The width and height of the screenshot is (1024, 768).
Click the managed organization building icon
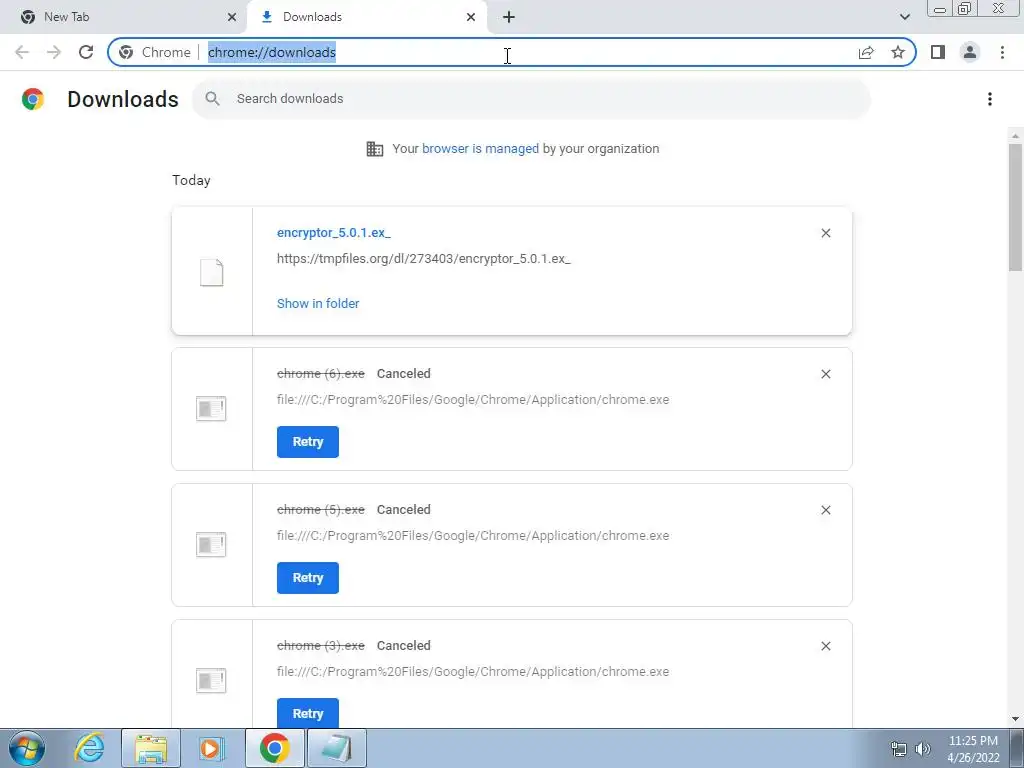(x=375, y=149)
